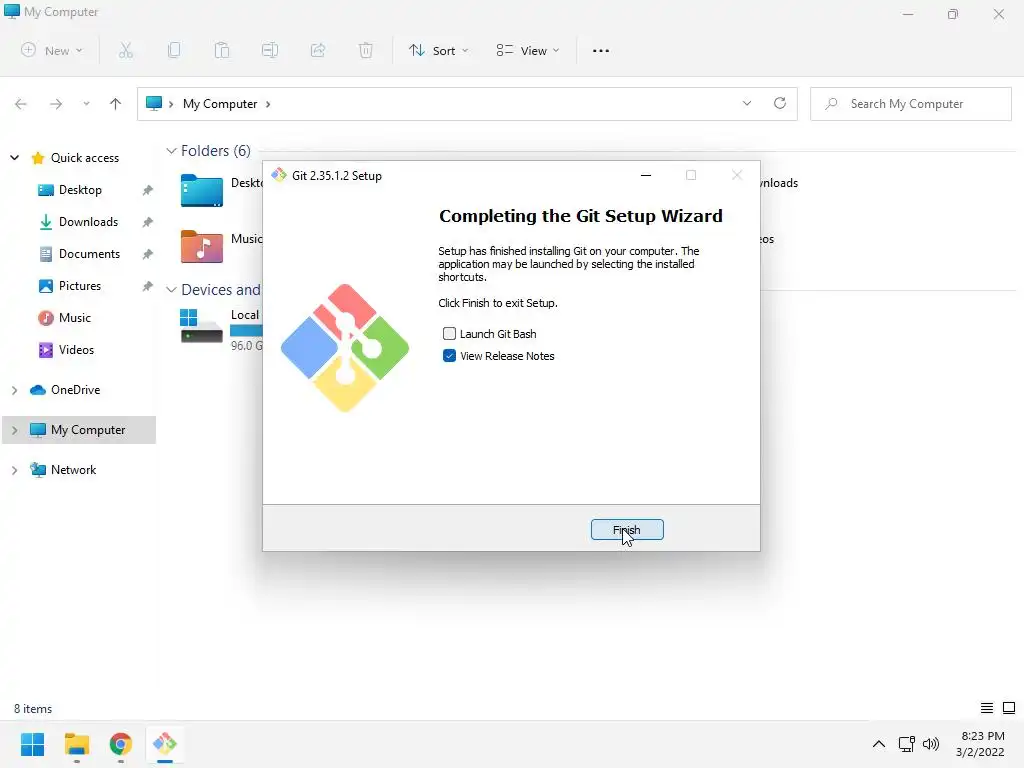Image resolution: width=1024 pixels, height=768 pixels.
Task: Click the 8 items status text
Action: point(33,709)
